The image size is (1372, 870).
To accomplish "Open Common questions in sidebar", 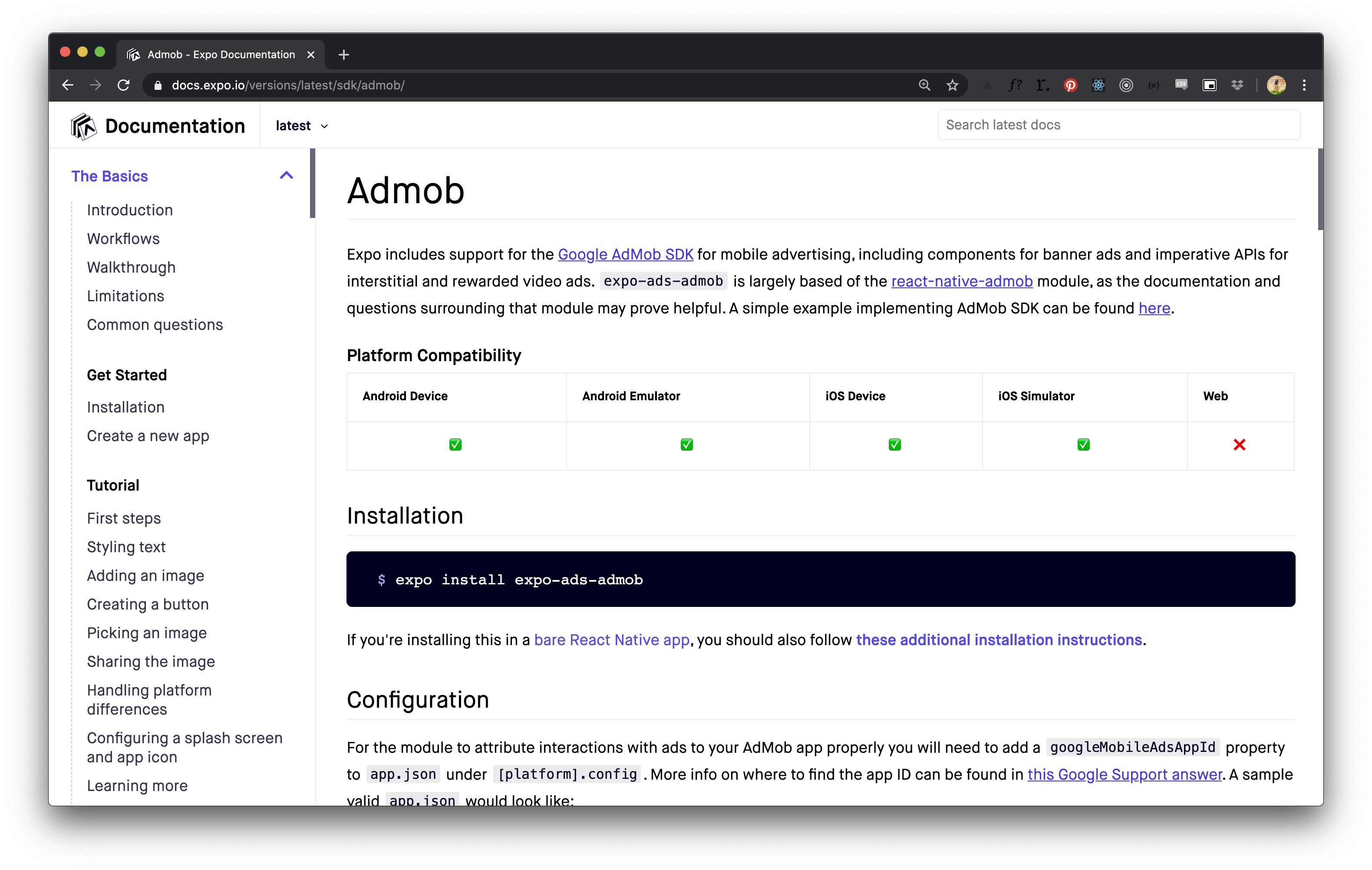I will coord(155,324).
